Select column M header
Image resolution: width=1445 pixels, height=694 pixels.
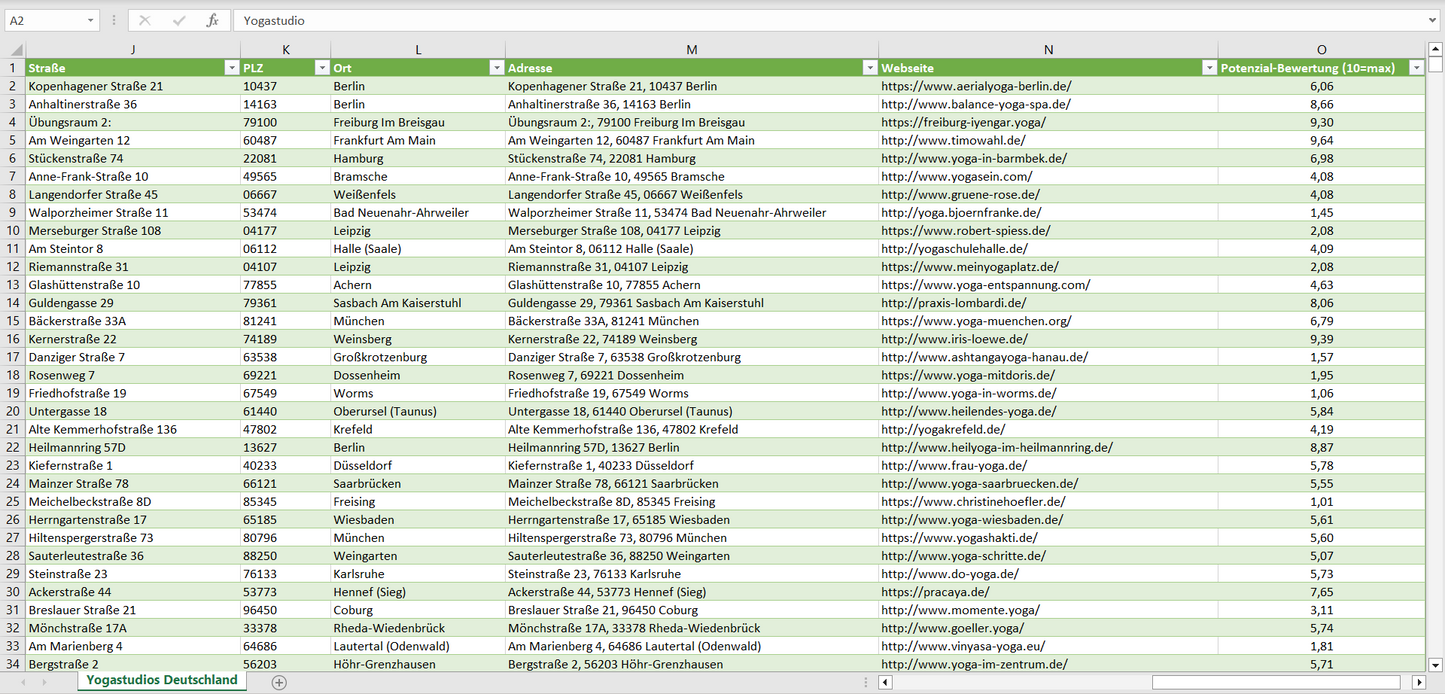tap(692, 50)
